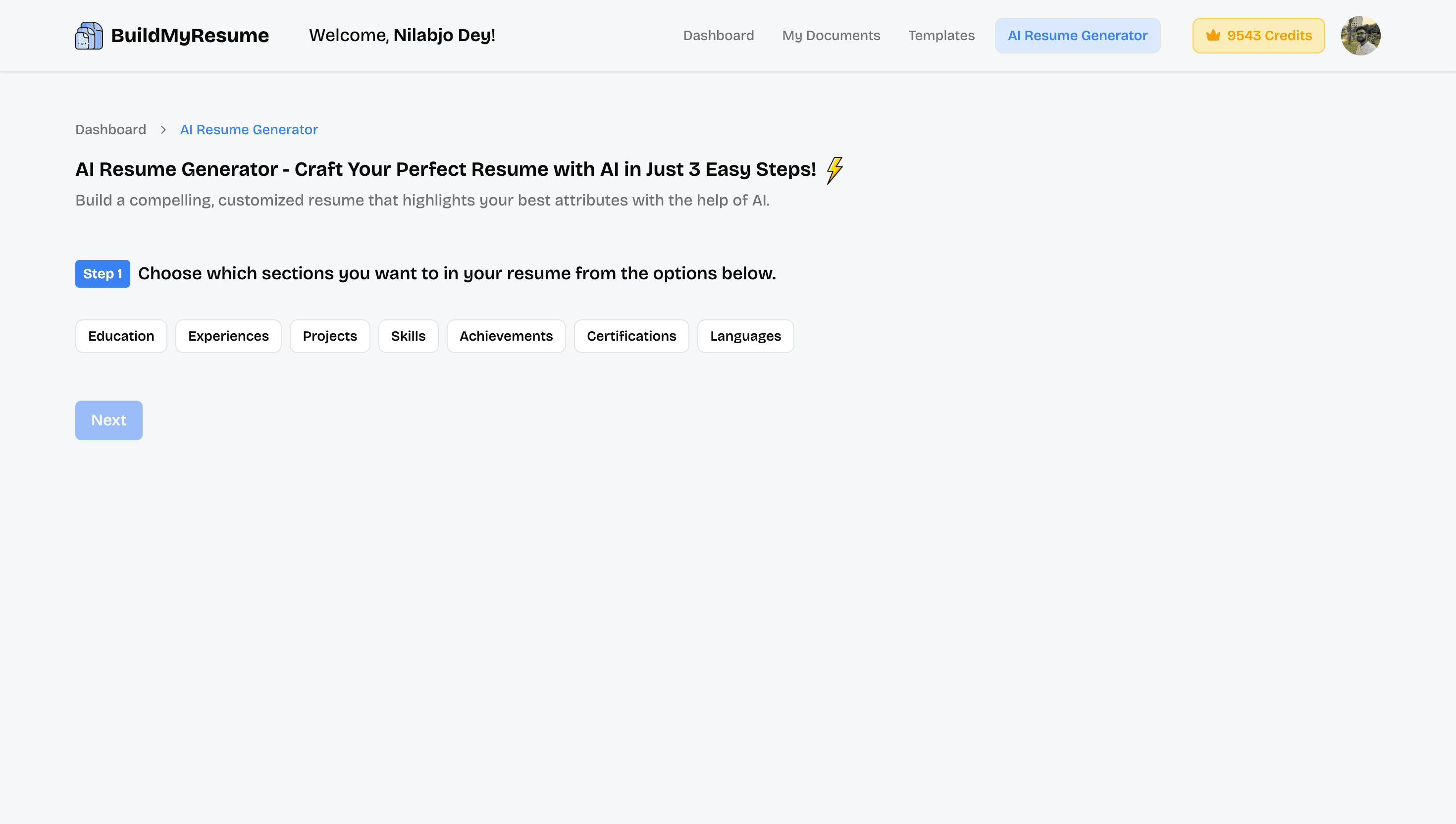Click the Next button

point(108,420)
